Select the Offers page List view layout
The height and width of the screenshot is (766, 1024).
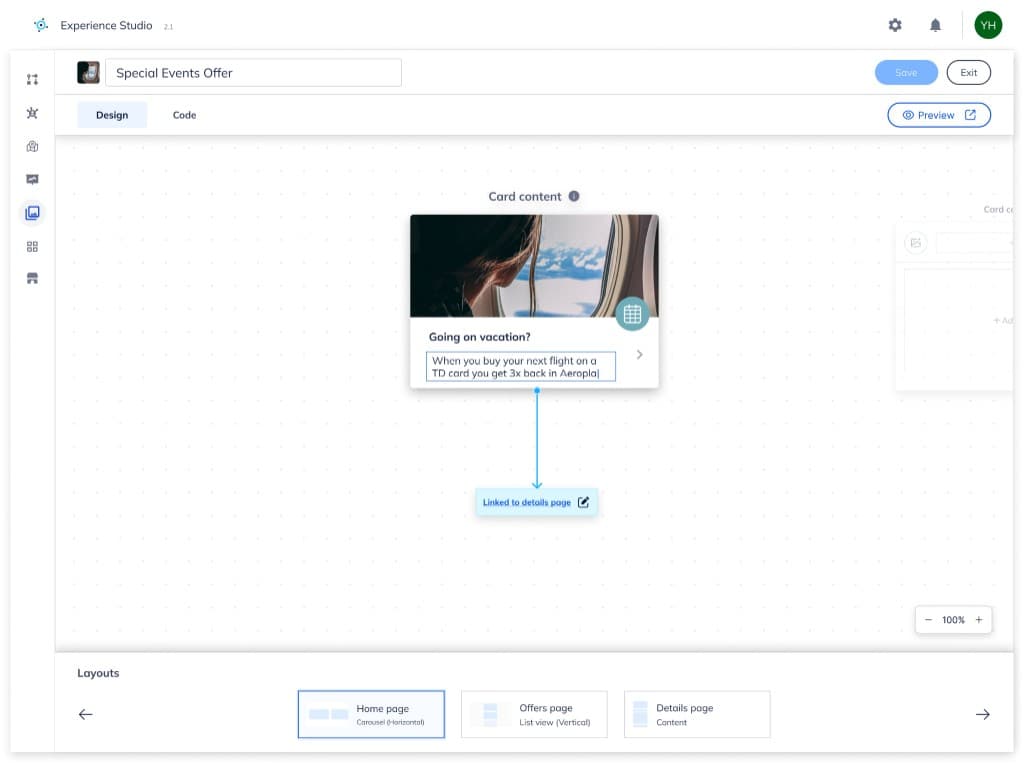534,714
